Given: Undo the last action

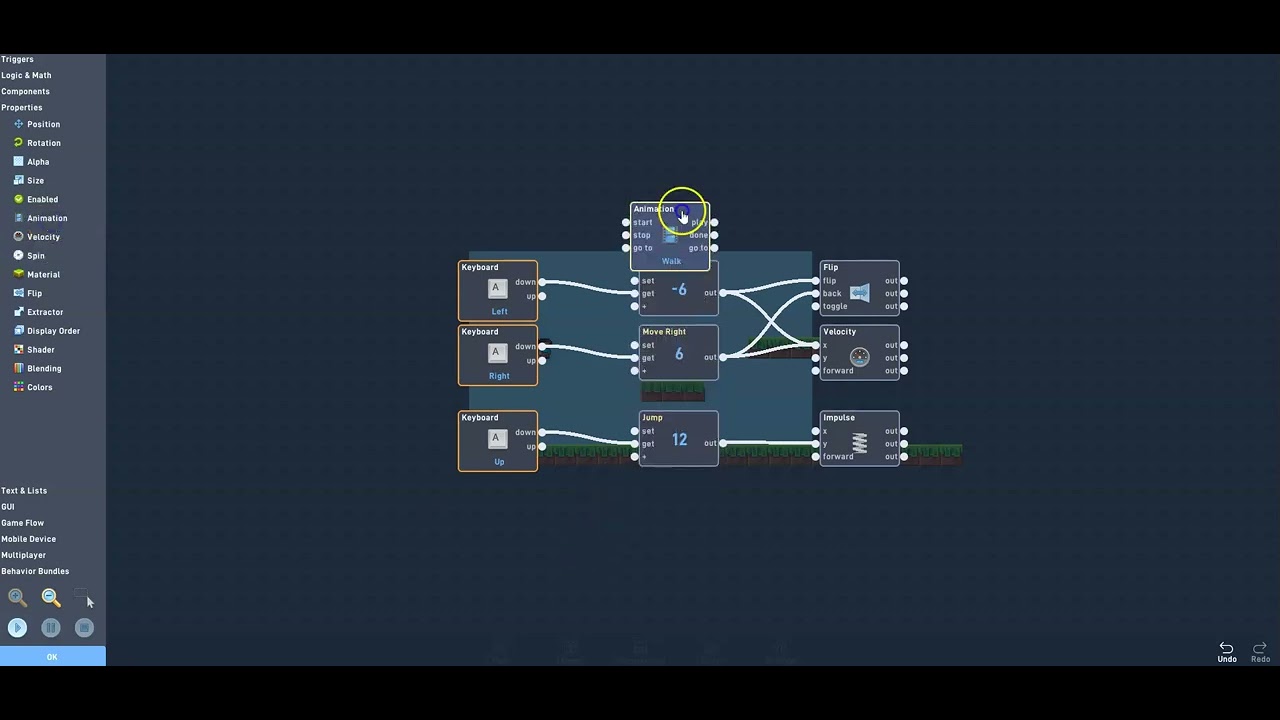Looking at the screenshot, I should (x=1227, y=652).
